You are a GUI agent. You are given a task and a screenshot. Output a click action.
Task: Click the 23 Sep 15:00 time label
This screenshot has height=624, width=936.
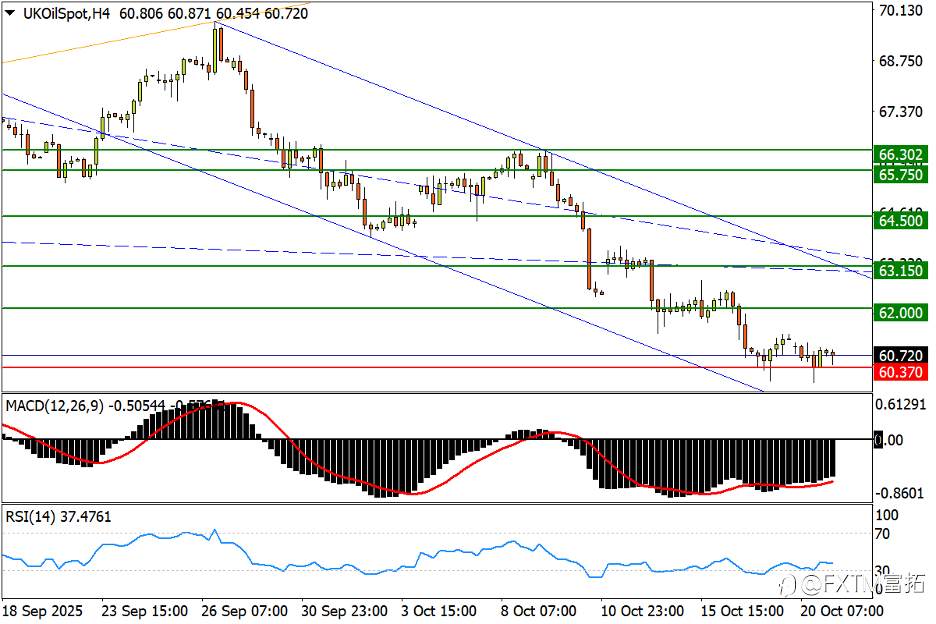click(144, 611)
